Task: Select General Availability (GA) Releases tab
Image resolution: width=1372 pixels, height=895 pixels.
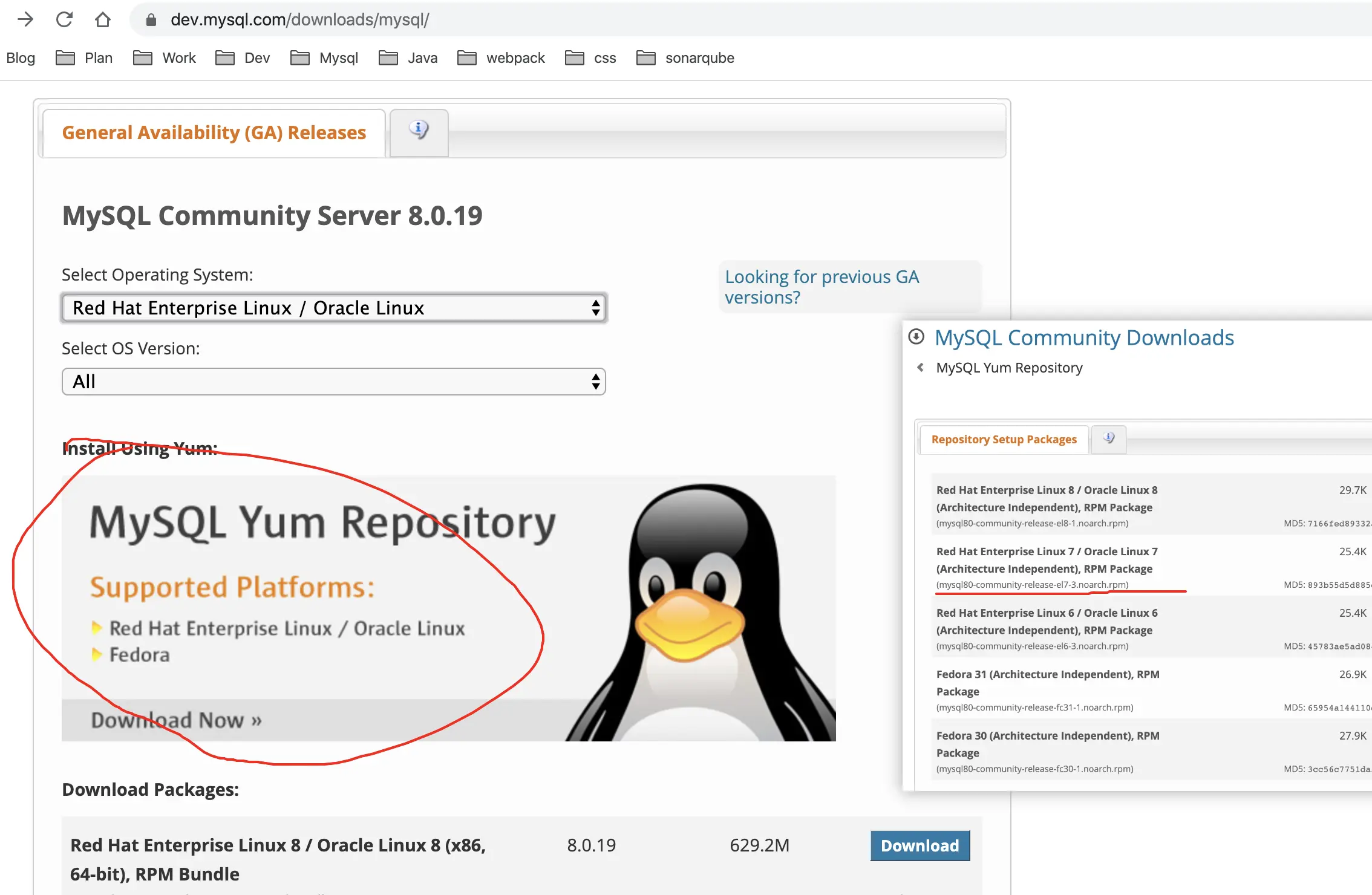Action: [x=214, y=132]
